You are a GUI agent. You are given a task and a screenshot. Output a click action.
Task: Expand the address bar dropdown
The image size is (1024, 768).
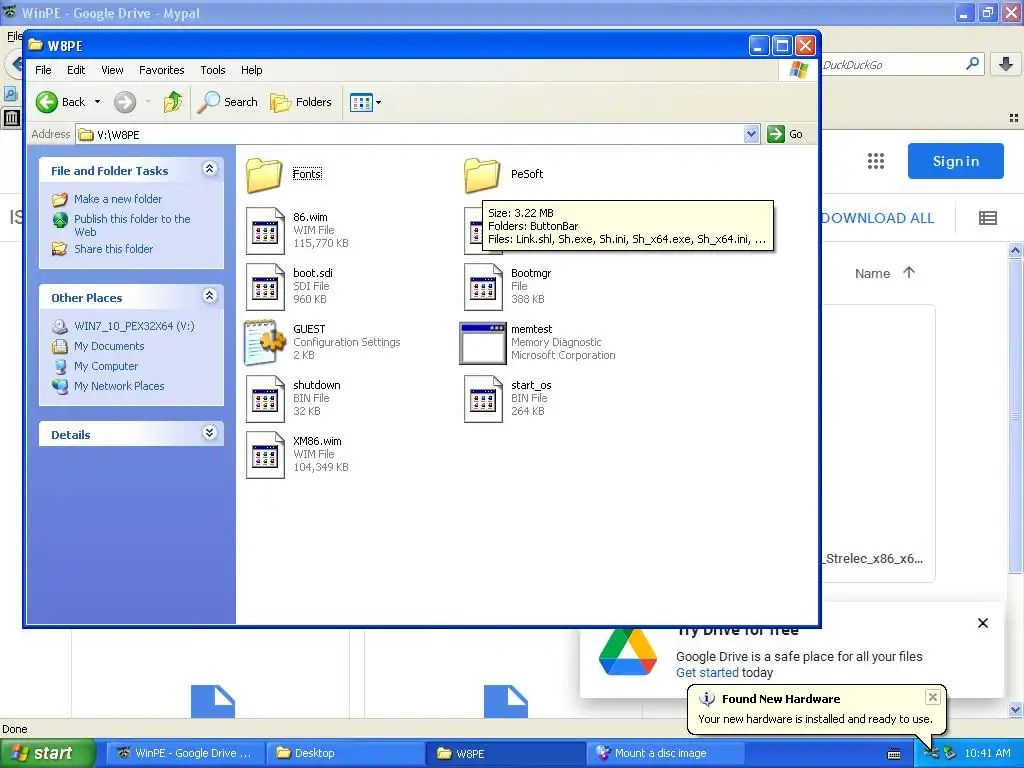click(751, 135)
